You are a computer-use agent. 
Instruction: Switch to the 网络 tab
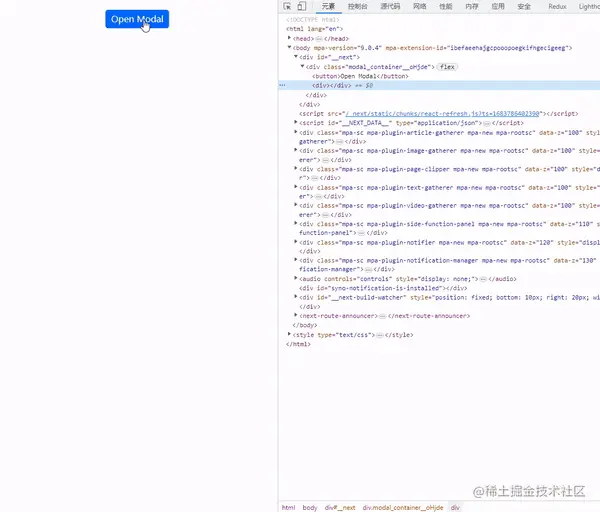[x=419, y=7]
